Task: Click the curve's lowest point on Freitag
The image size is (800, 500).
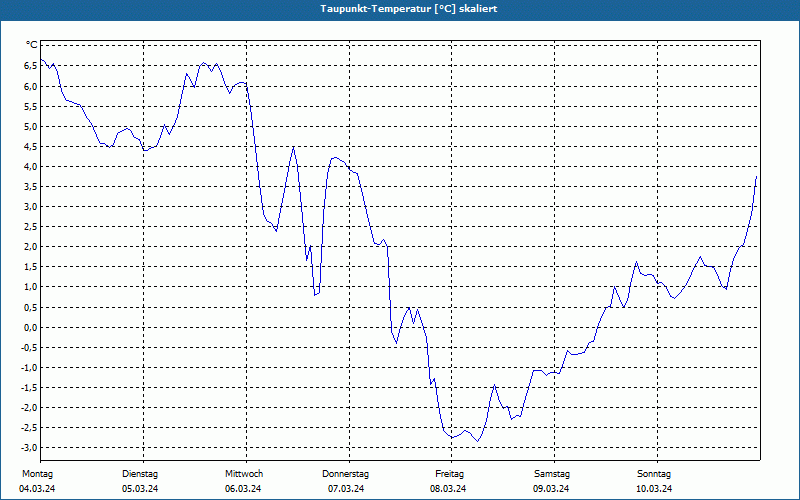Action: click(478, 441)
